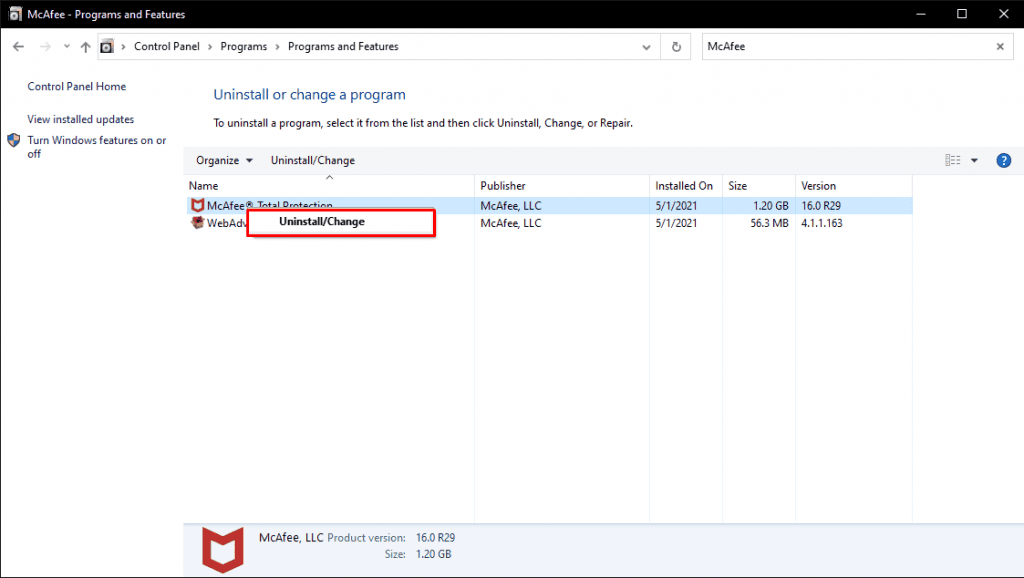1024x578 pixels.
Task: Click the Control Panel icon in address bar
Action: [x=106, y=46]
